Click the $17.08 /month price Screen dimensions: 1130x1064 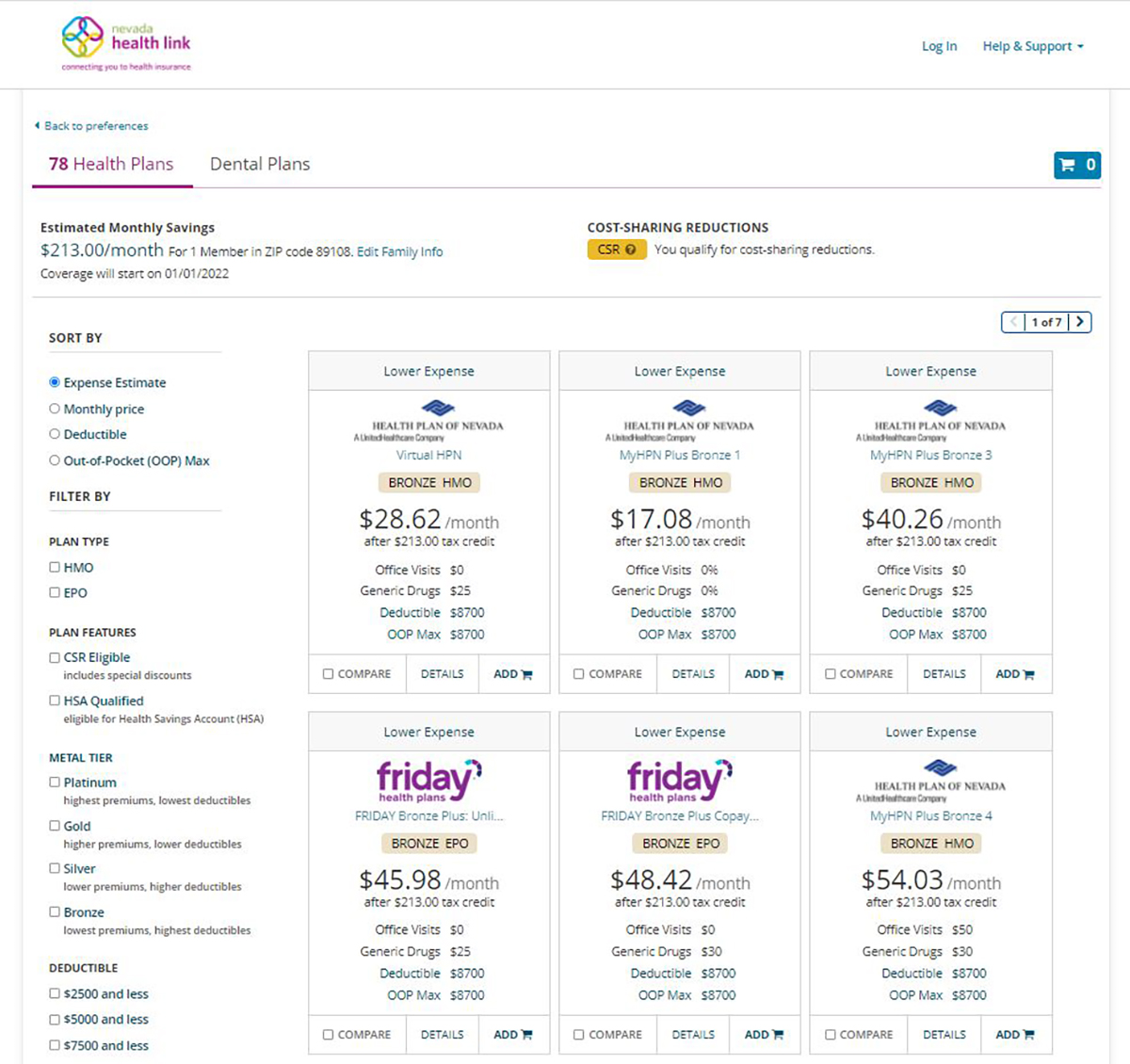coord(680,520)
